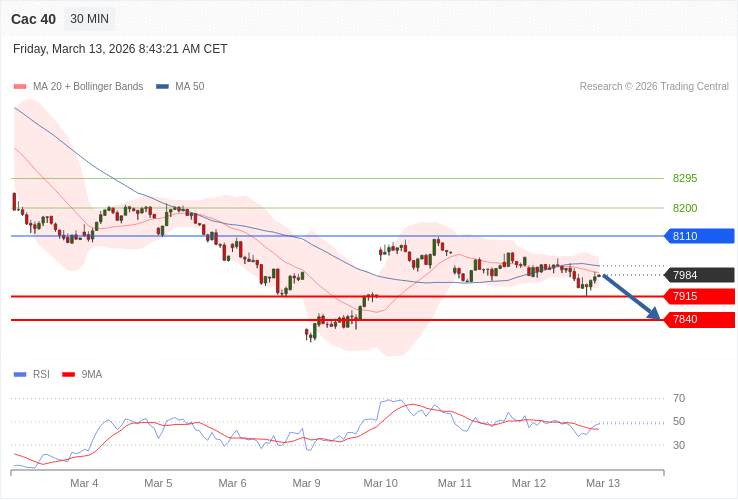Click the Mar 10 date axis label
Image resolution: width=738 pixels, height=500 pixels.
tap(380, 483)
